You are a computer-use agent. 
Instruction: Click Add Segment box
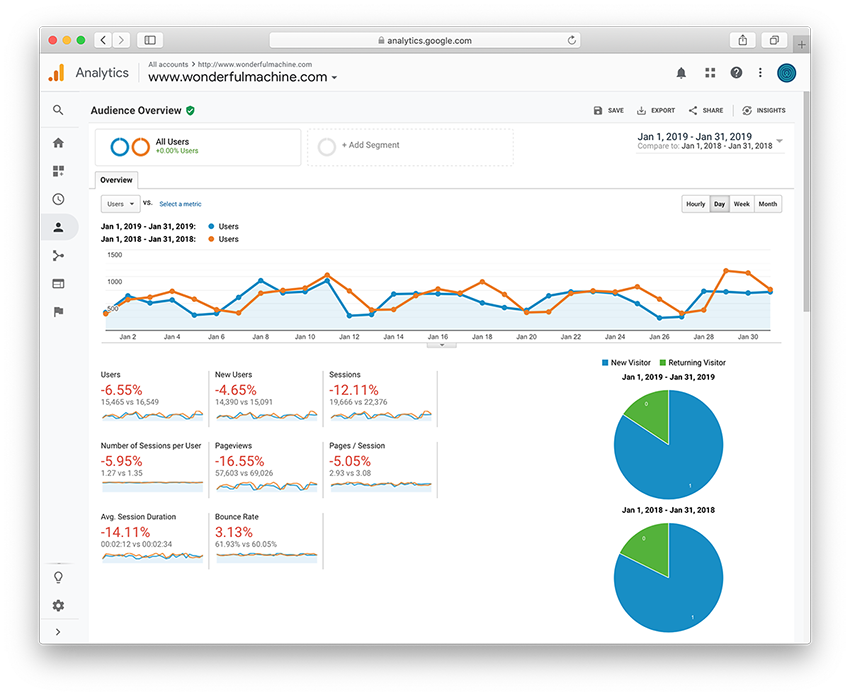(410, 147)
